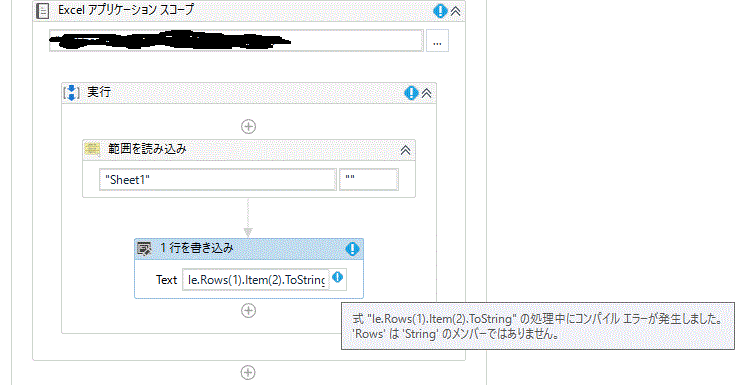
Task: Add activity via plus below 1 行を書き込み
Action: (x=249, y=310)
